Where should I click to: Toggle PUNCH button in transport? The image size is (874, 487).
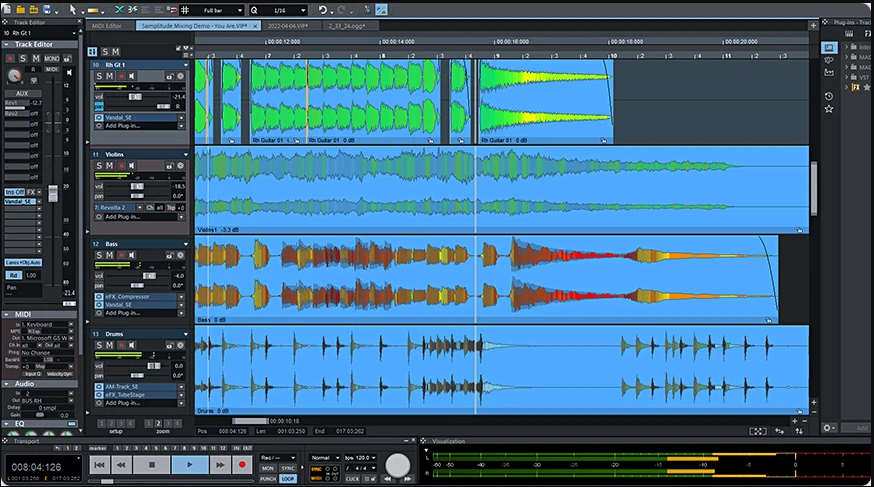tap(268, 479)
